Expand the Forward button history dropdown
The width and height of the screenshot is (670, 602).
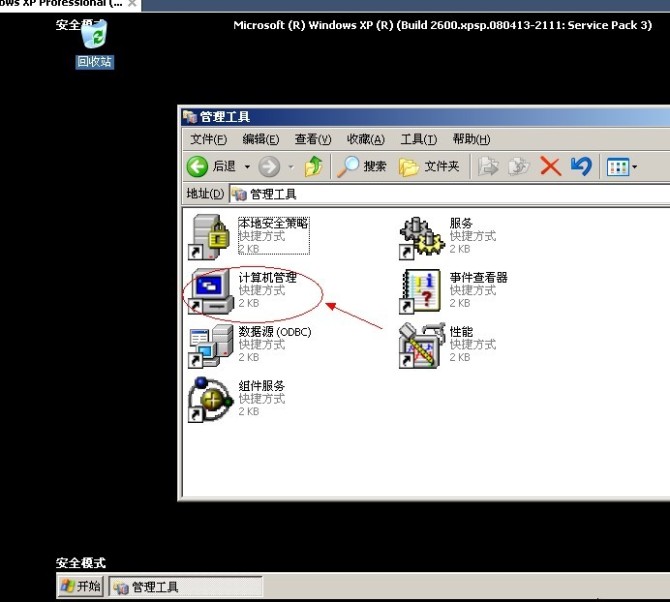coord(291,167)
